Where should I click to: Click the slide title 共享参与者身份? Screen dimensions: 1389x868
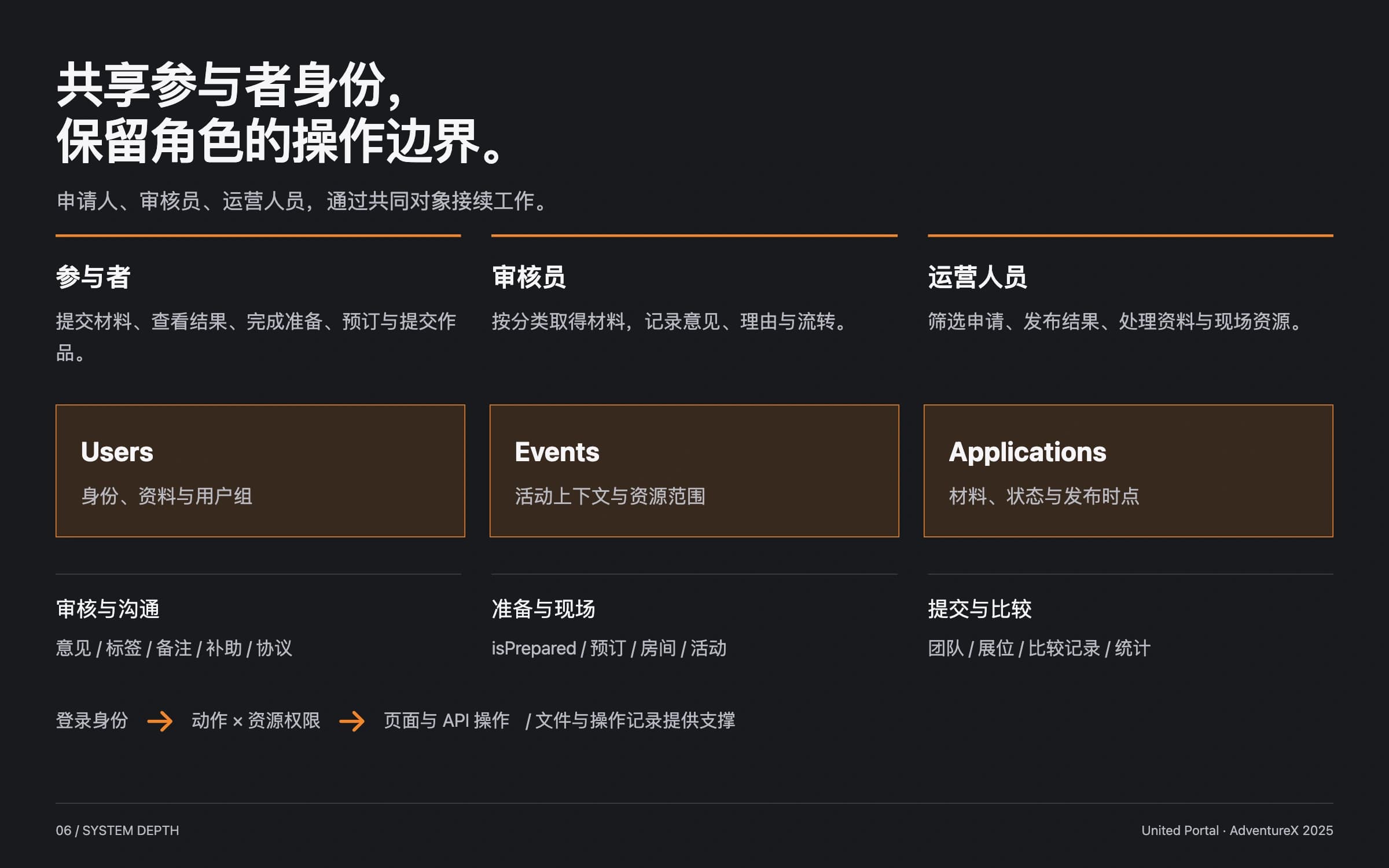click(x=229, y=85)
